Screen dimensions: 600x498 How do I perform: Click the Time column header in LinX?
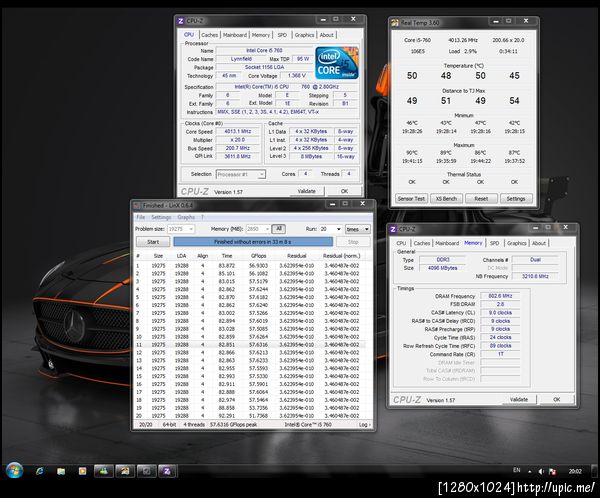pos(227,256)
